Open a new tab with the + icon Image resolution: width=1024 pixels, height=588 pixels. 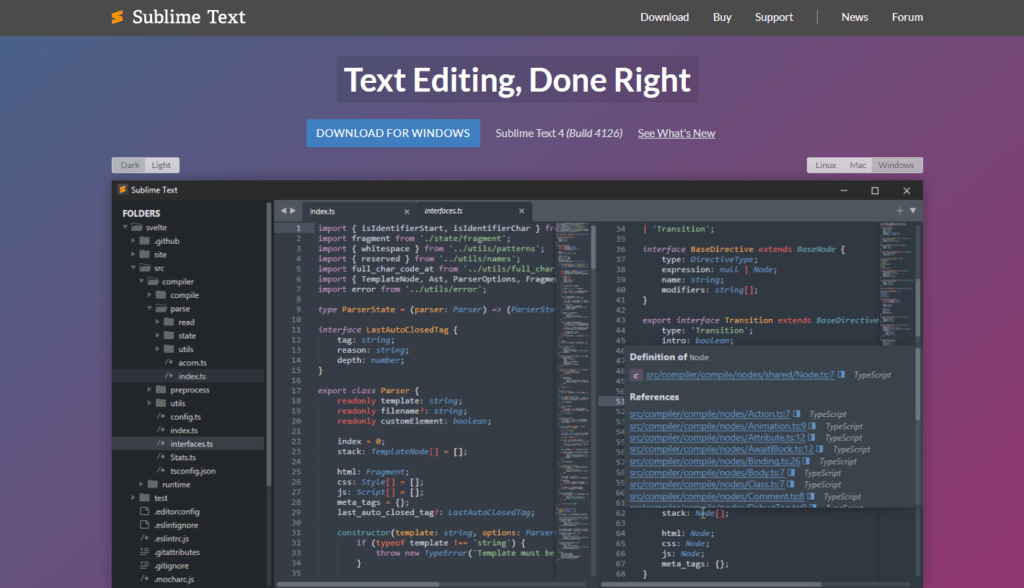899,211
